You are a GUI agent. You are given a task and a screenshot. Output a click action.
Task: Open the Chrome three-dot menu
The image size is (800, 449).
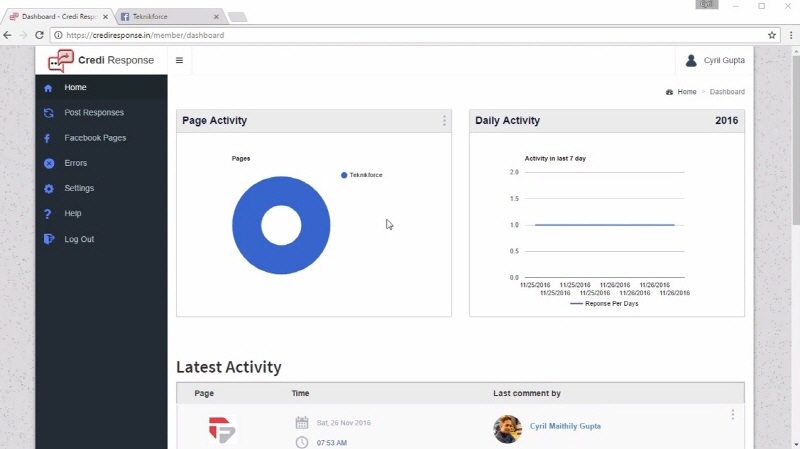(791, 35)
